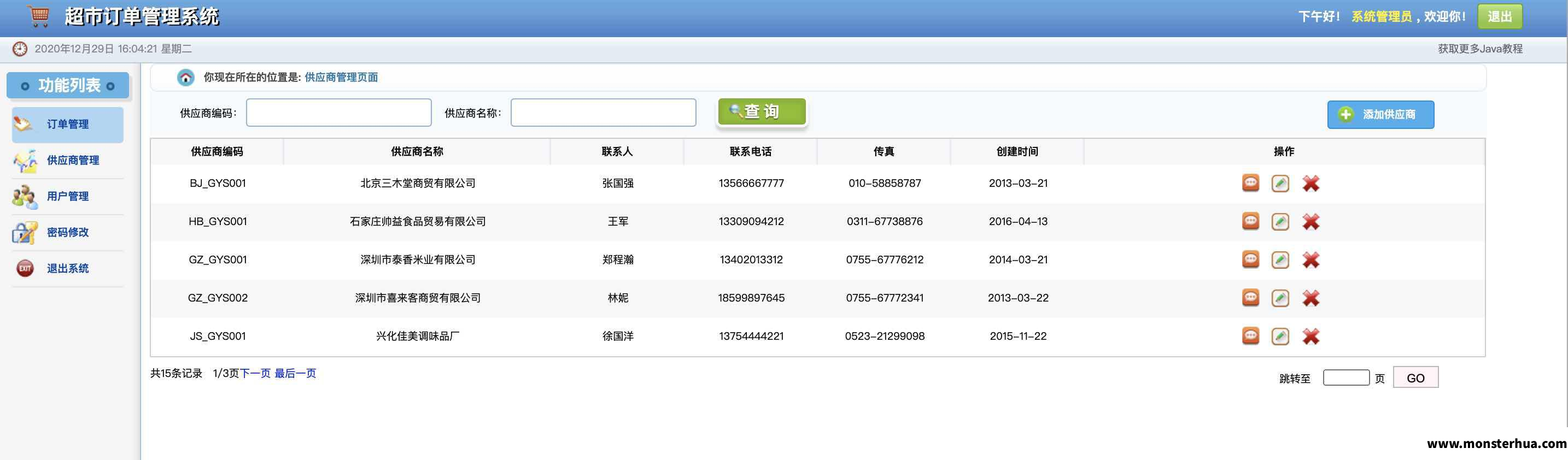Click the 订单管理 sidebar icon
Viewport: 1568px width, 460px height.
[x=24, y=124]
